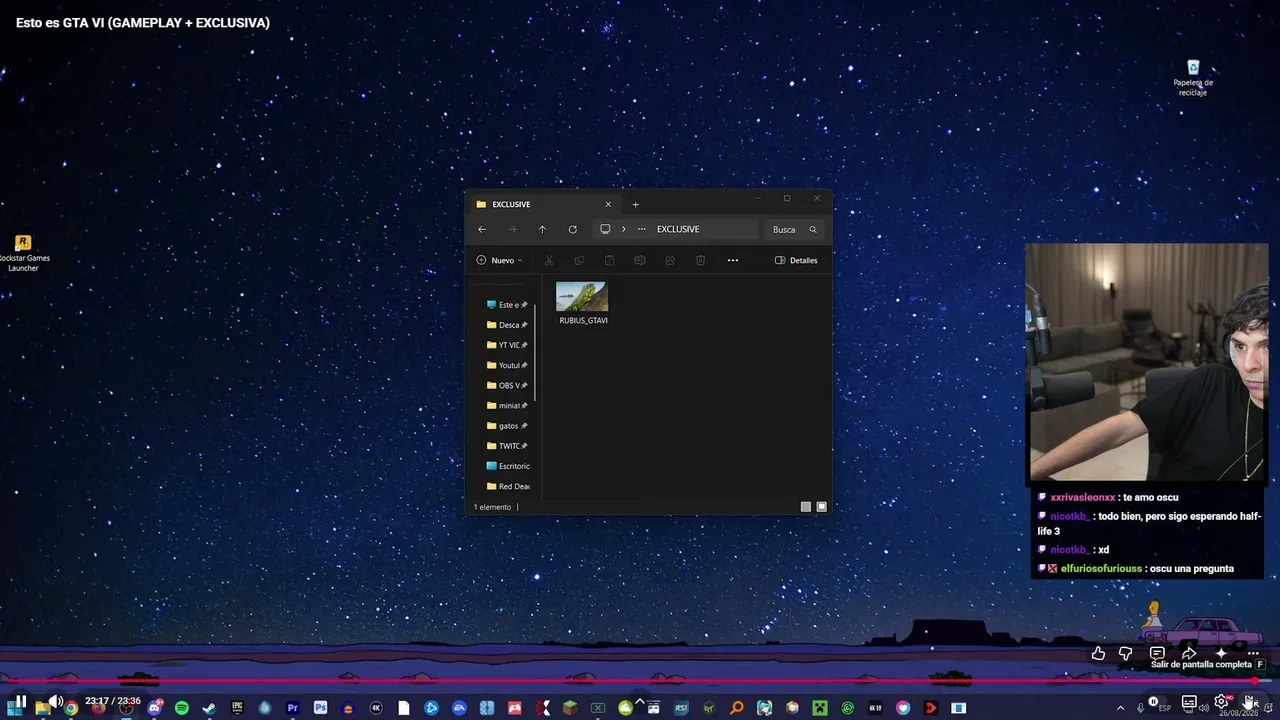Click the sparkle icon in player overlay
The image size is (1280, 720).
point(1221,653)
